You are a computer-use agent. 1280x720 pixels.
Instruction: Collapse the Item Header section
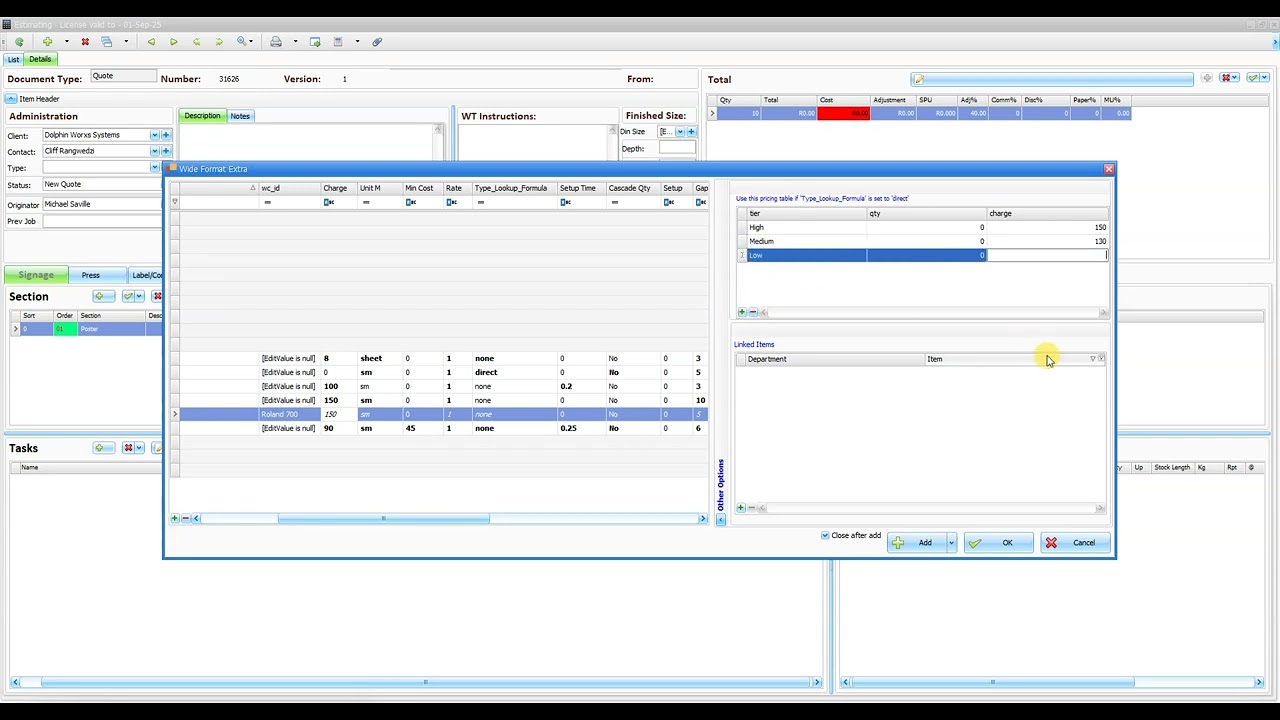[11, 99]
